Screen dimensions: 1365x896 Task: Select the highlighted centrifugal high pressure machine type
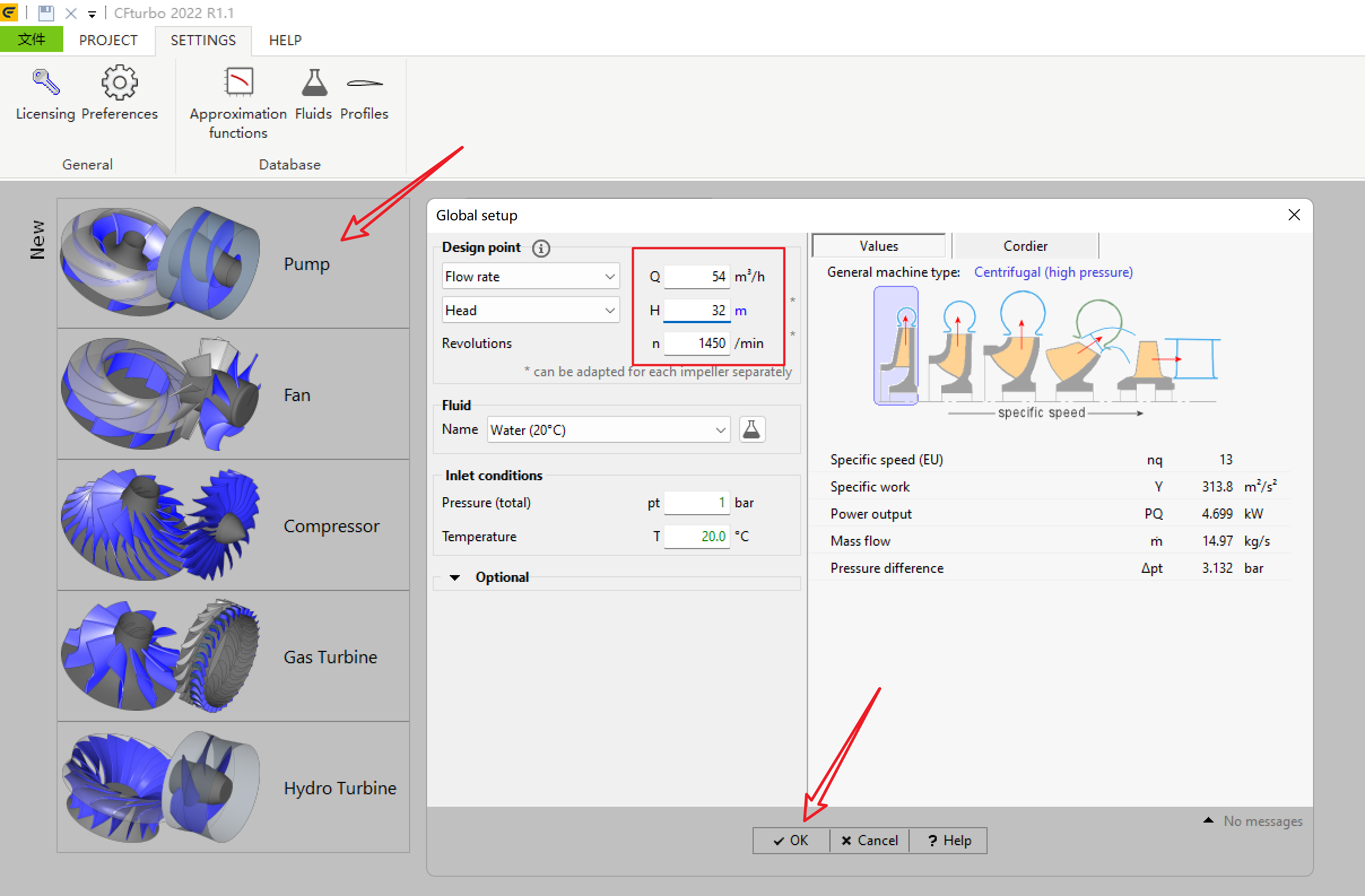[x=896, y=346]
